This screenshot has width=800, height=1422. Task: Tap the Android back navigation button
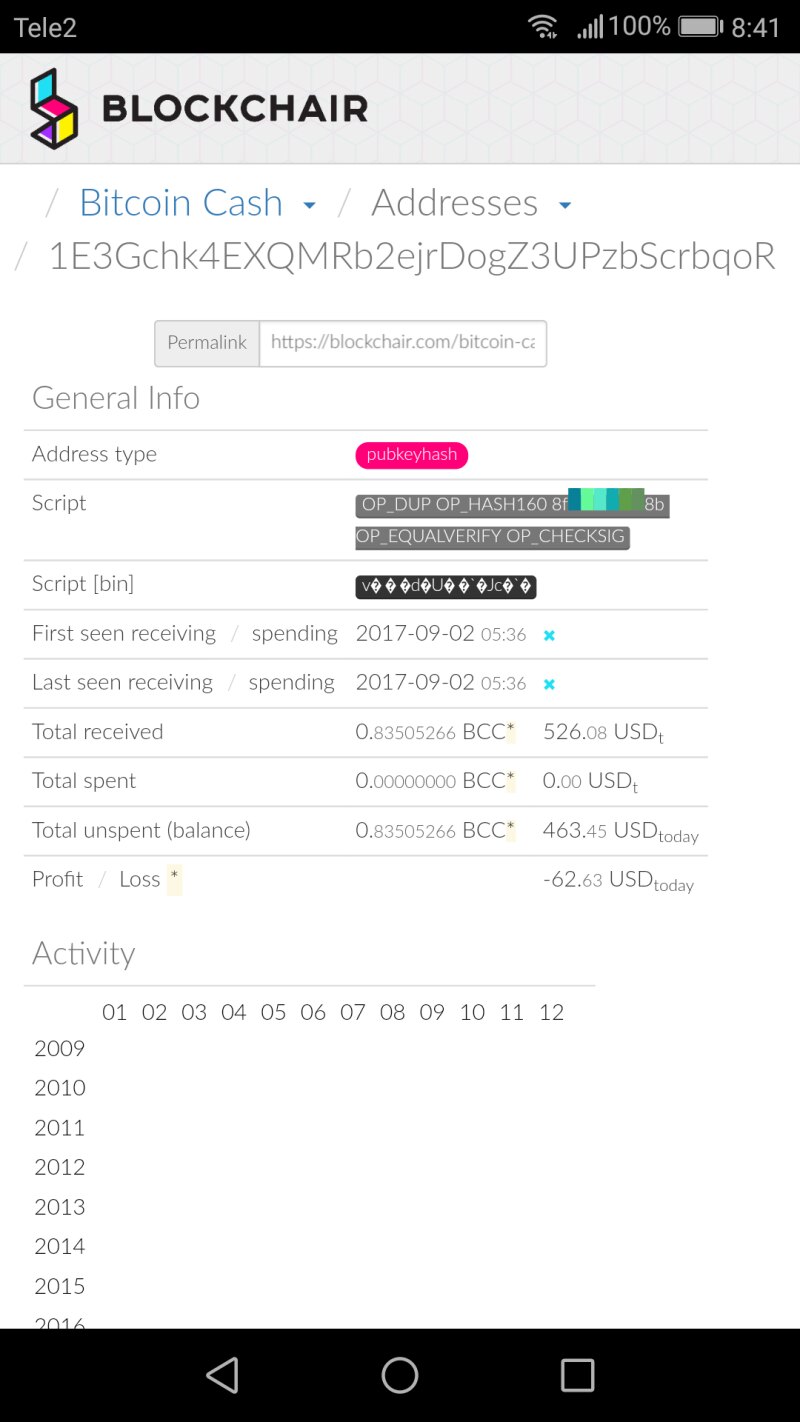(x=222, y=1375)
